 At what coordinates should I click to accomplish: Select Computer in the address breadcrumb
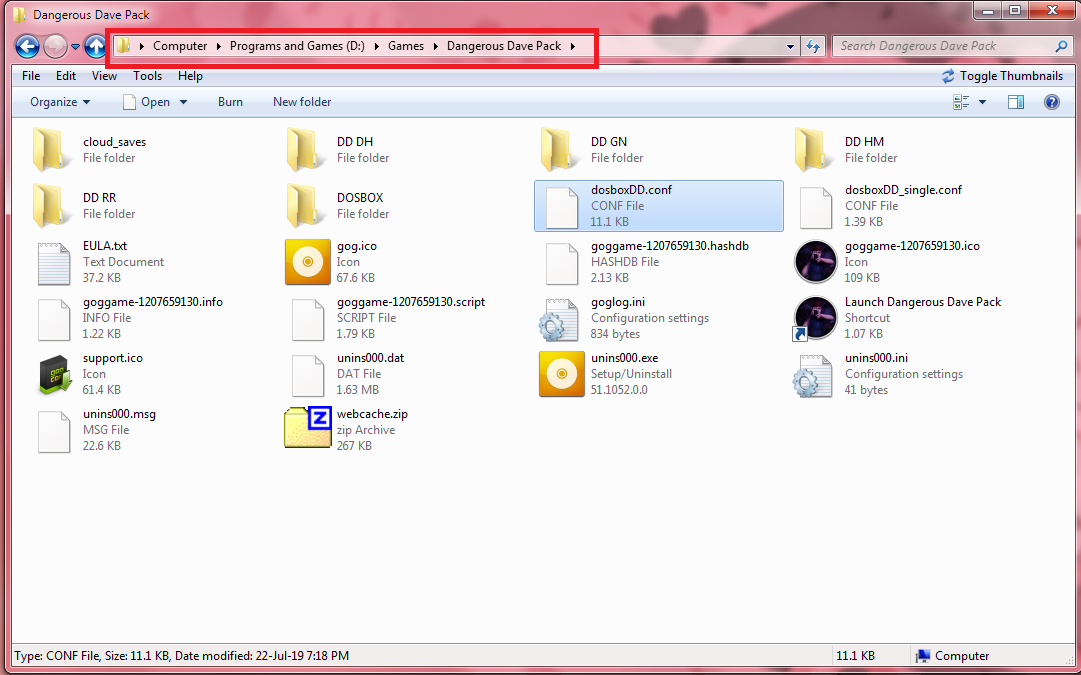[180, 46]
